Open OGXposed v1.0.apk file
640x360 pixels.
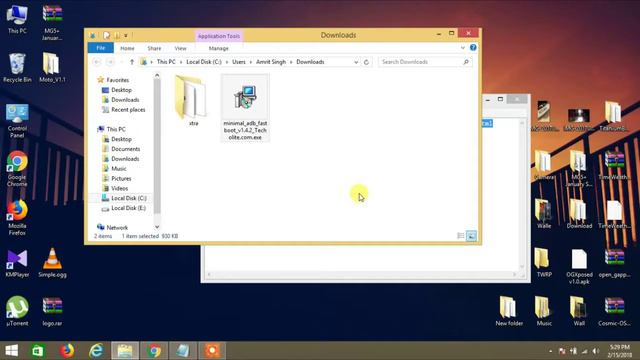[x=579, y=267]
